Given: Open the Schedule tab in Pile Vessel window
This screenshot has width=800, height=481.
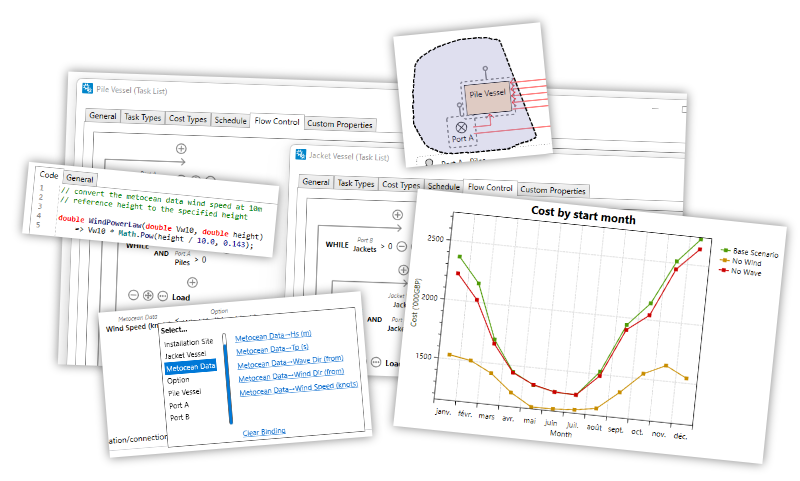Looking at the screenshot, I should [x=230, y=121].
